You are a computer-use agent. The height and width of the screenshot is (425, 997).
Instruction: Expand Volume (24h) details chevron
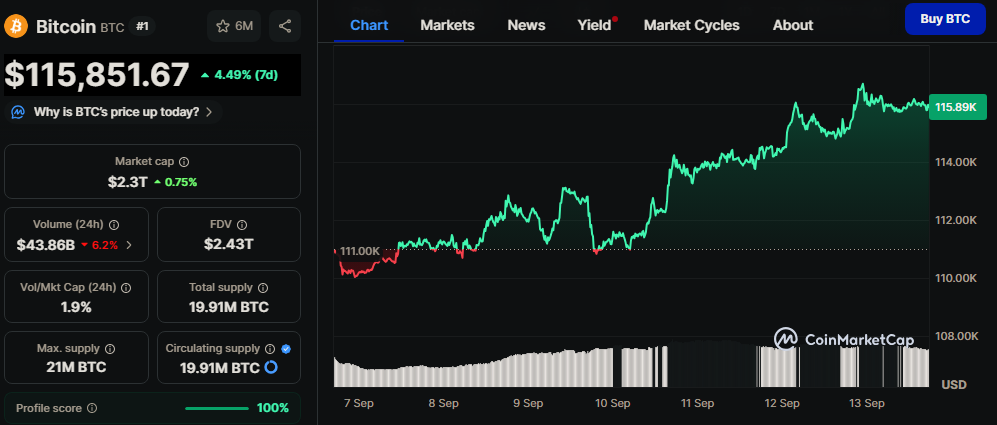129,244
